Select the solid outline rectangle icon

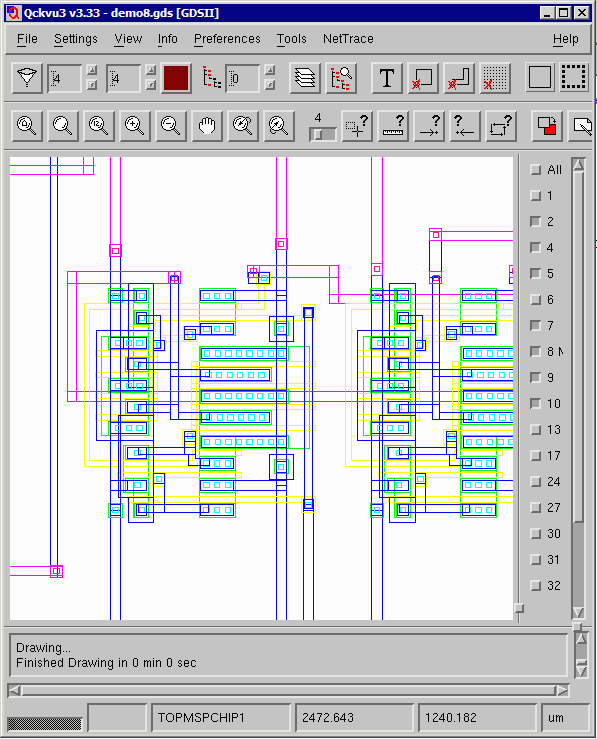click(540, 78)
